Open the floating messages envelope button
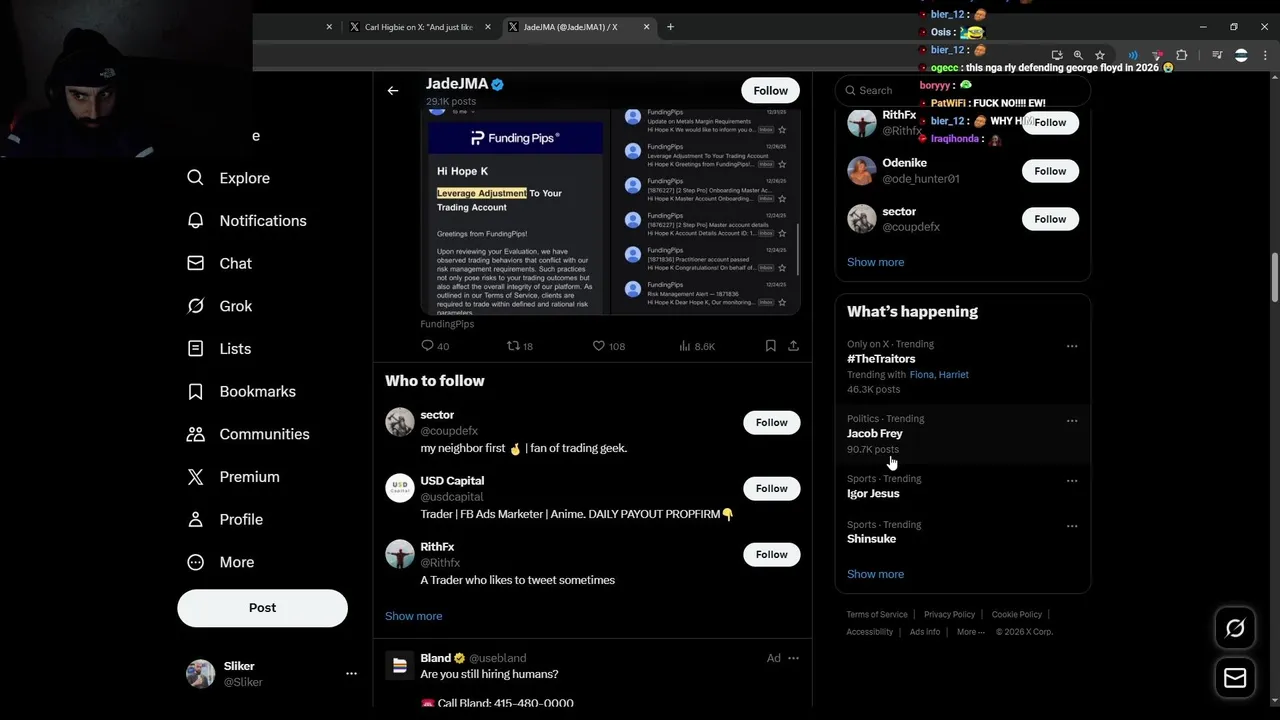Screen dimensions: 1280x720 click(x=1235, y=678)
